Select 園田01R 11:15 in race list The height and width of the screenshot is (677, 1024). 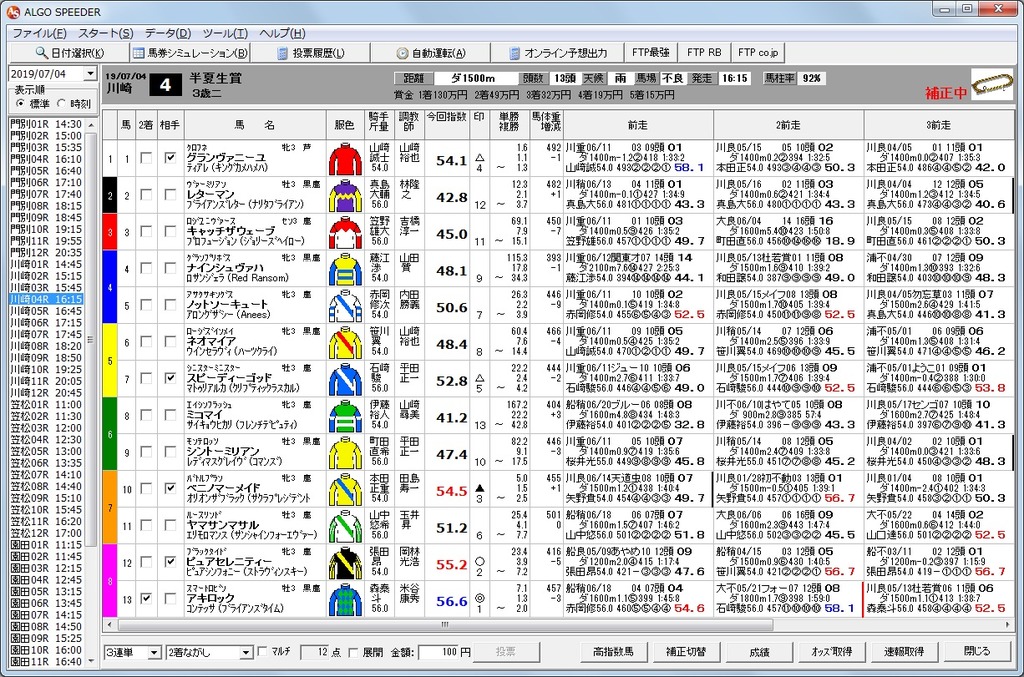click(46, 544)
